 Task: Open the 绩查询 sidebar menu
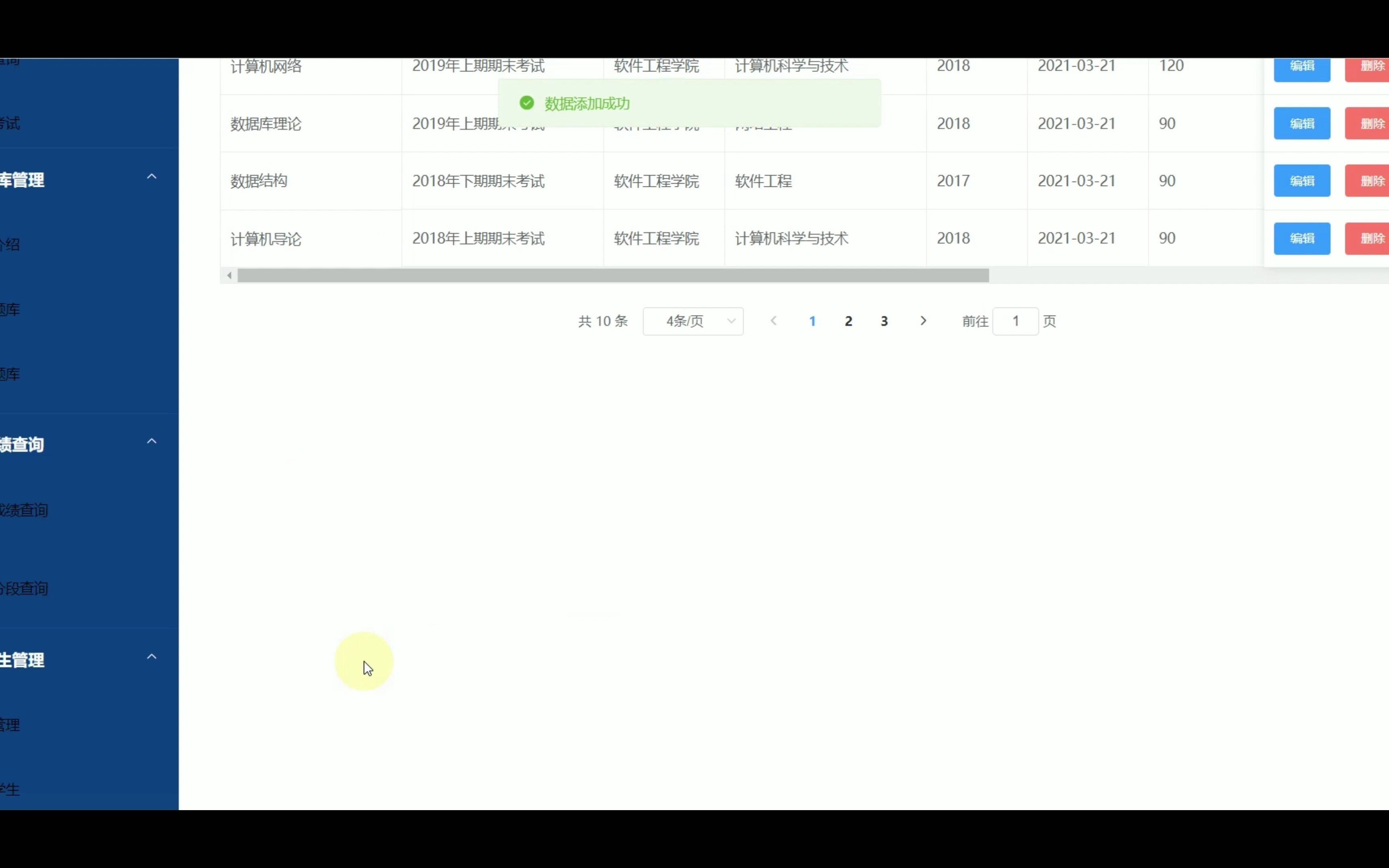coord(89,444)
